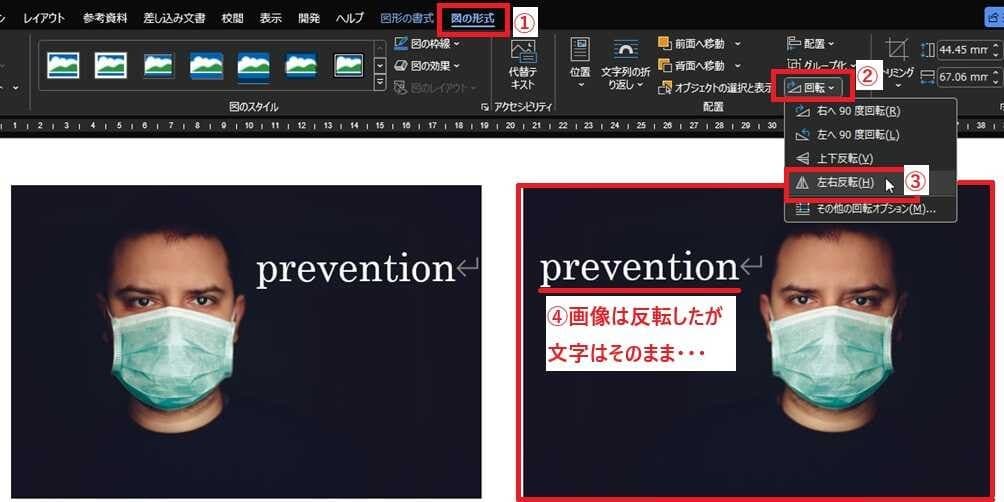This screenshot has height=502, width=1004.
Task: Open the 差し込み文書 ribbon tab
Action: tap(174, 19)
